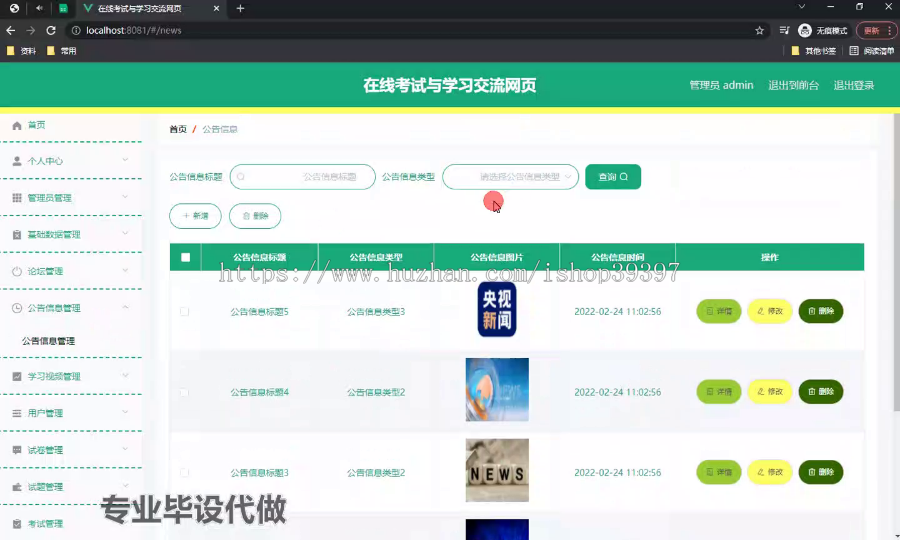This screenshot has height=540, width=900.
Task: Click the 新增 add button
Action: point(195,216)
